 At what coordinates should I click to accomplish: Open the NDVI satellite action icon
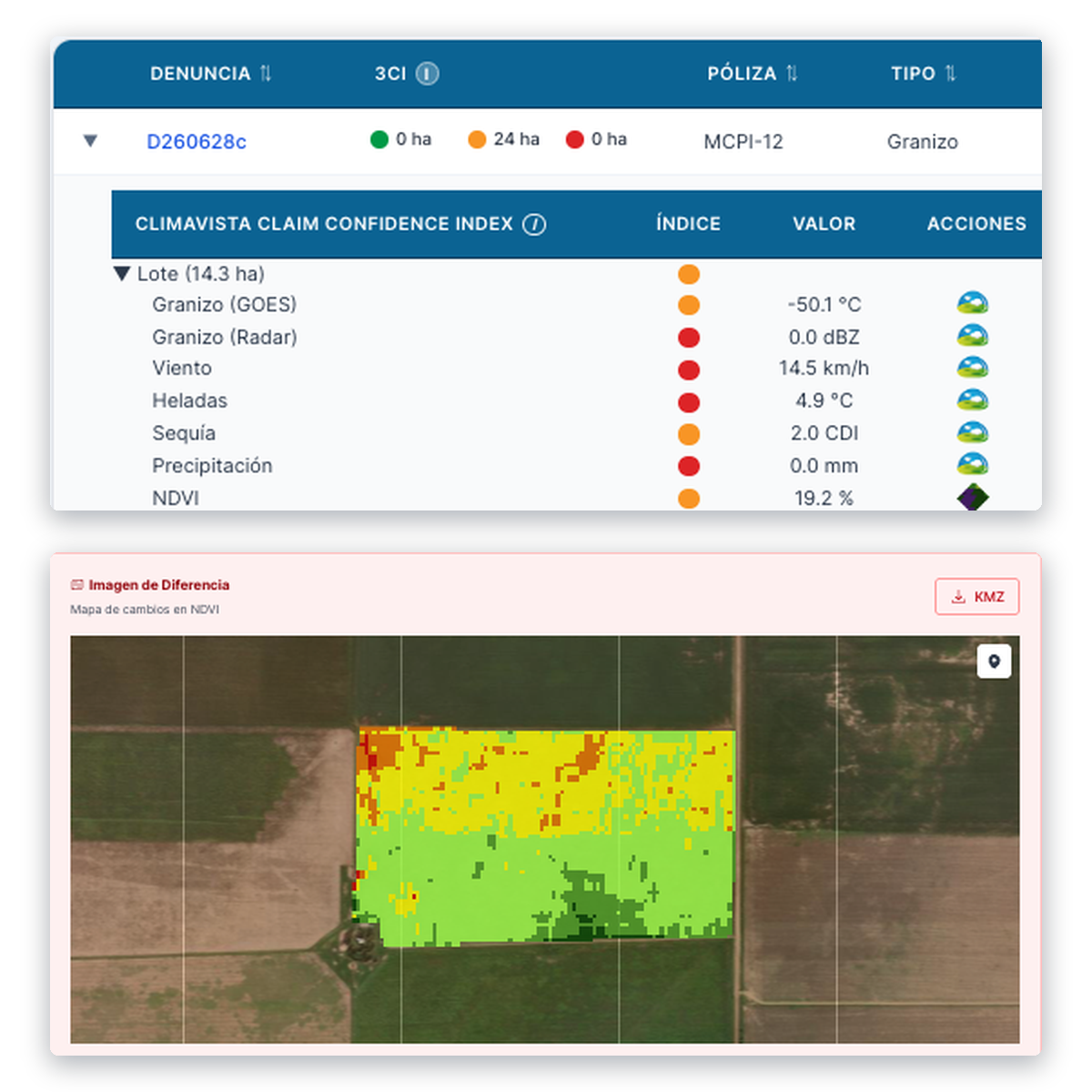tap(973, 497)
